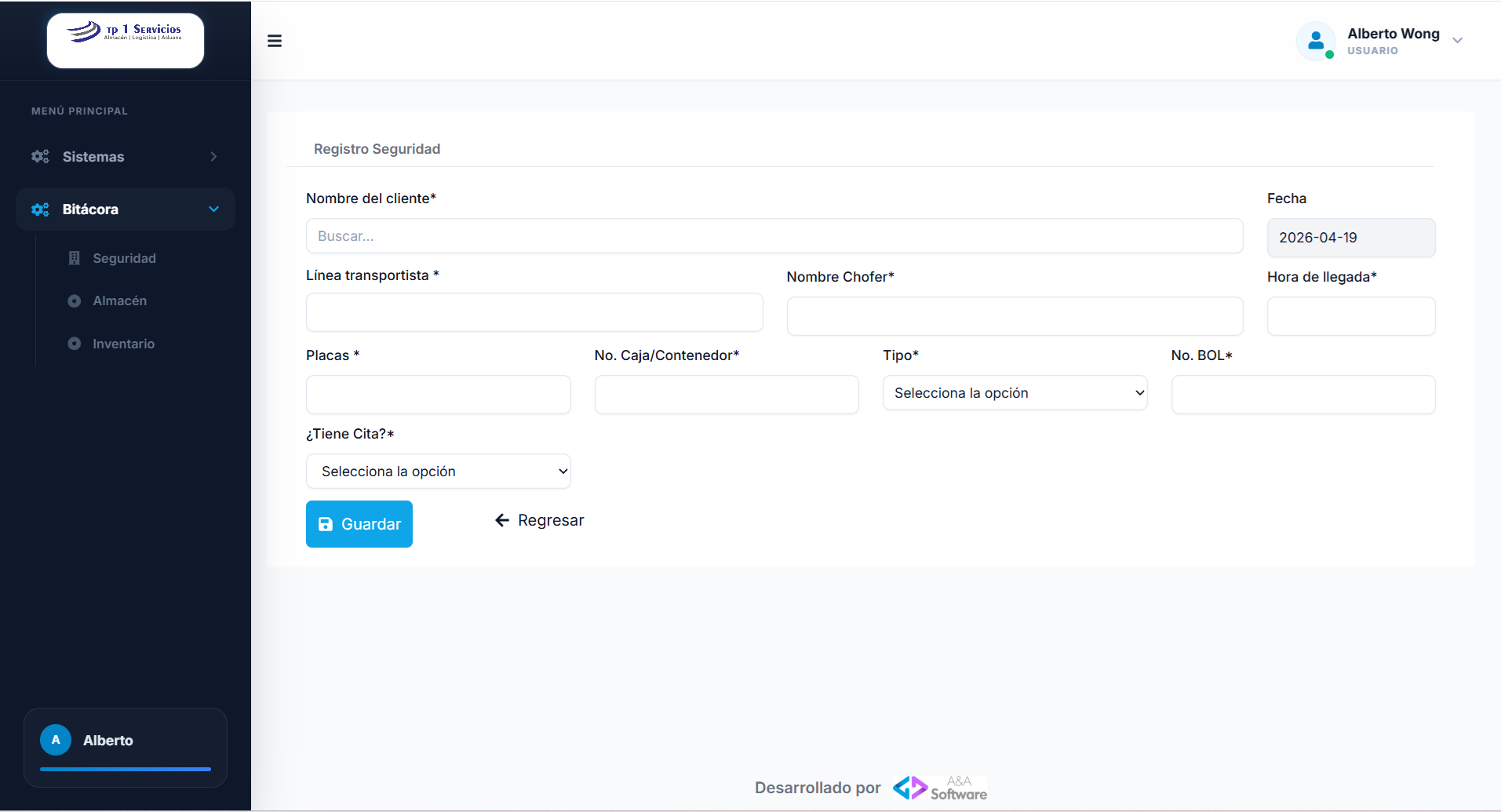Collapse the Bitácora menu chevron
Screen dimensions: 1501x812
[213, 209]
